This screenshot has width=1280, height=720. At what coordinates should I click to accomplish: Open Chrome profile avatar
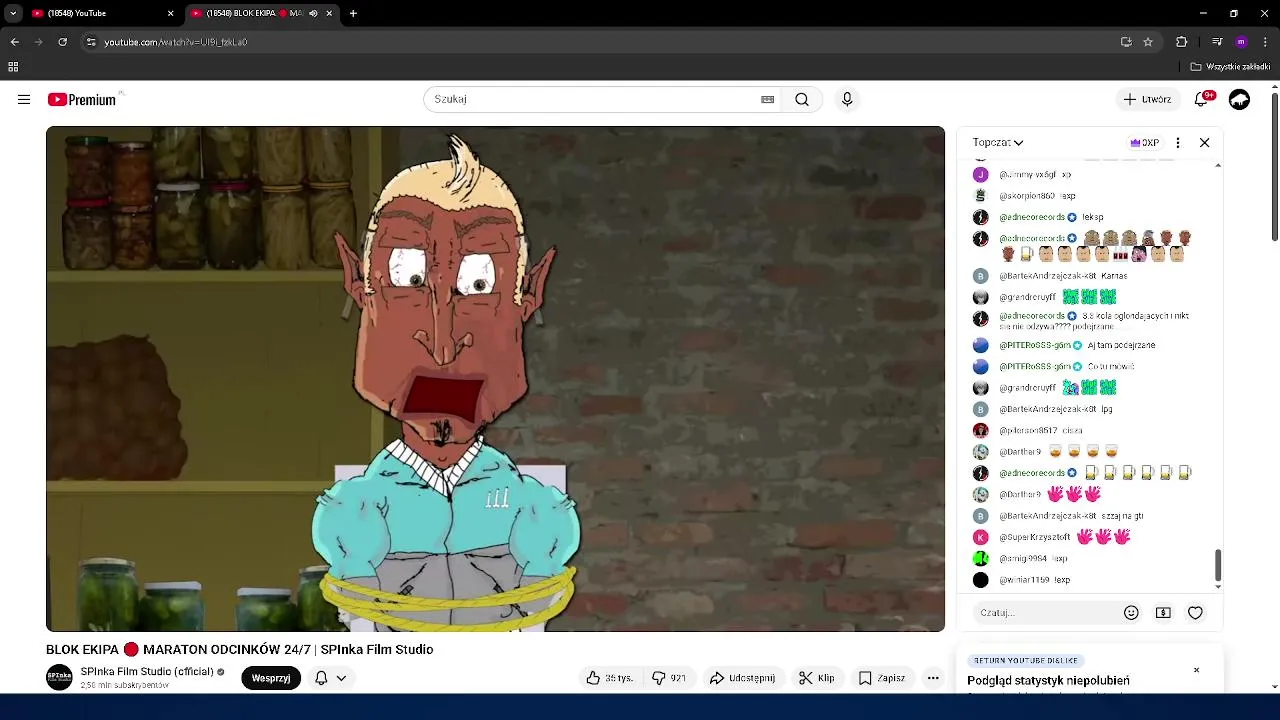tap(1241, 42)
